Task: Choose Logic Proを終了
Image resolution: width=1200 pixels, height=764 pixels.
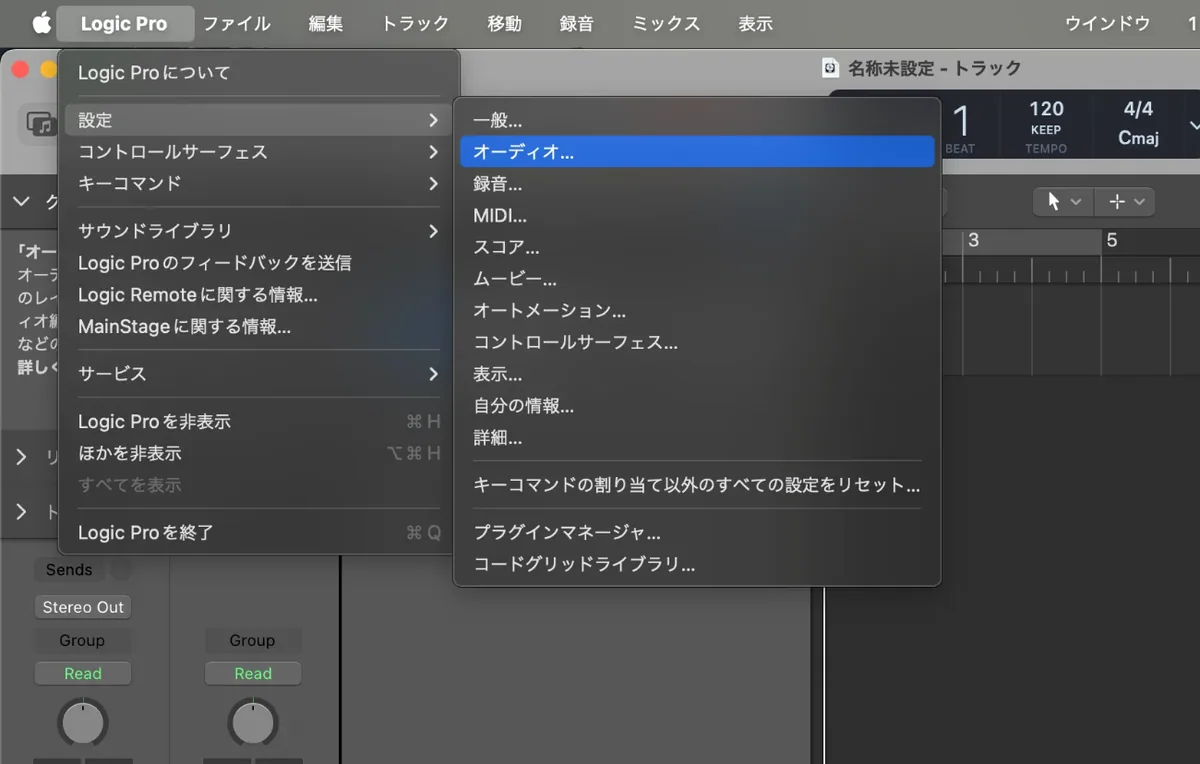Action: (259, 533)
